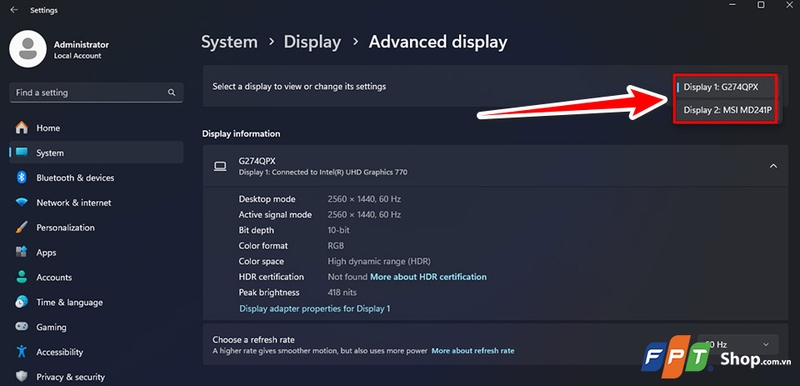
Task: Click the Active signal mode value
Action: tap(364, 215)
